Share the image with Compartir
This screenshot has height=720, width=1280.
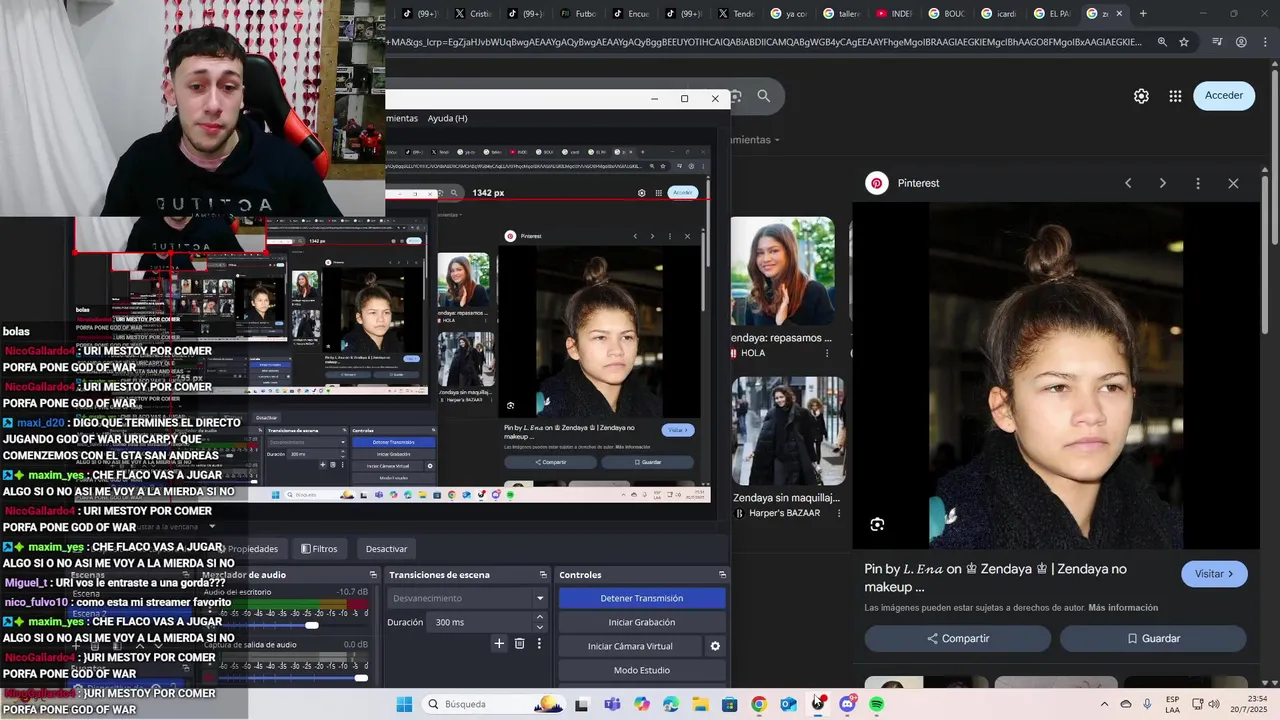958,638
